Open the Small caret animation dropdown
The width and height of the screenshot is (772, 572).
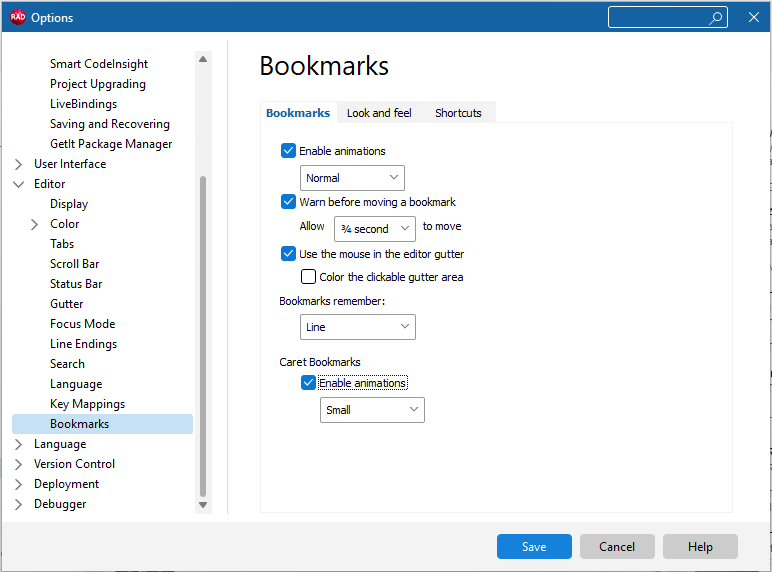[x=372, y=410]
